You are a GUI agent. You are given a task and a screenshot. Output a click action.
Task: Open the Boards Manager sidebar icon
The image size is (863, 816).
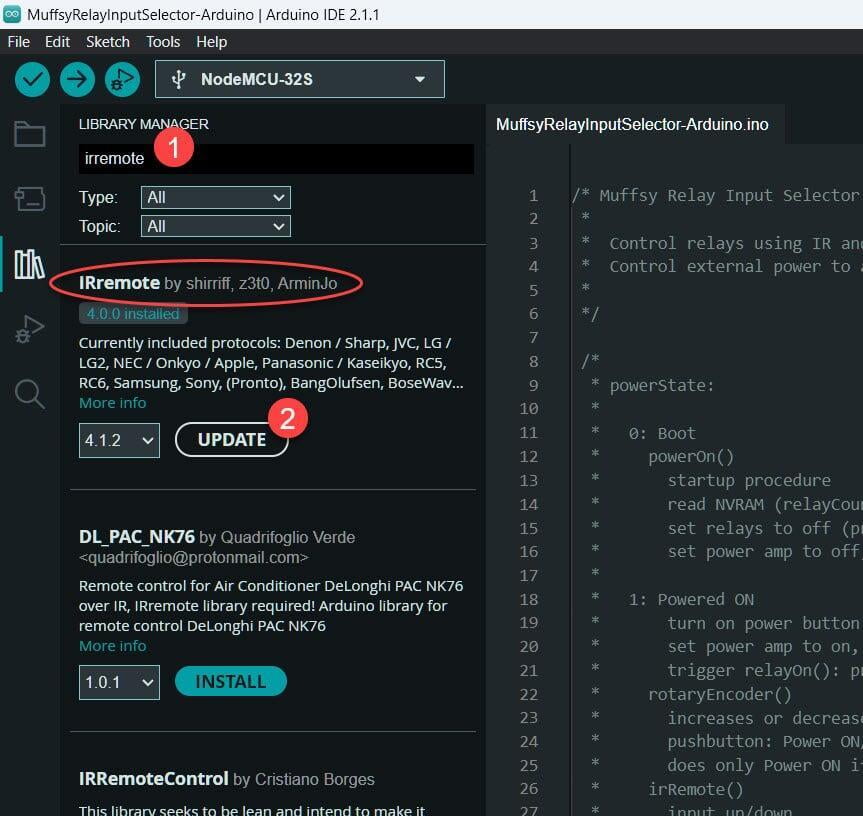coord(30,199)
